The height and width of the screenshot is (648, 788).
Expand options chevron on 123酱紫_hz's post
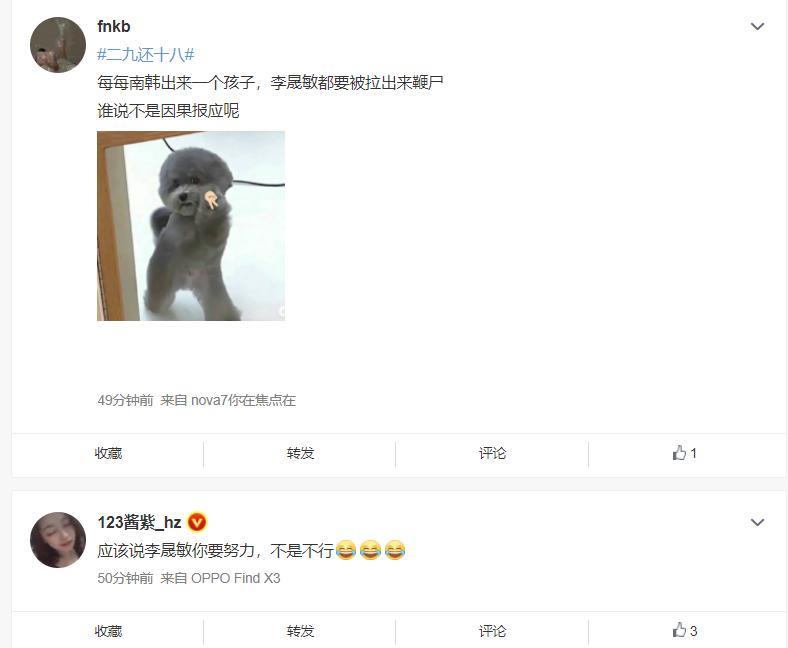pos(757,522)
